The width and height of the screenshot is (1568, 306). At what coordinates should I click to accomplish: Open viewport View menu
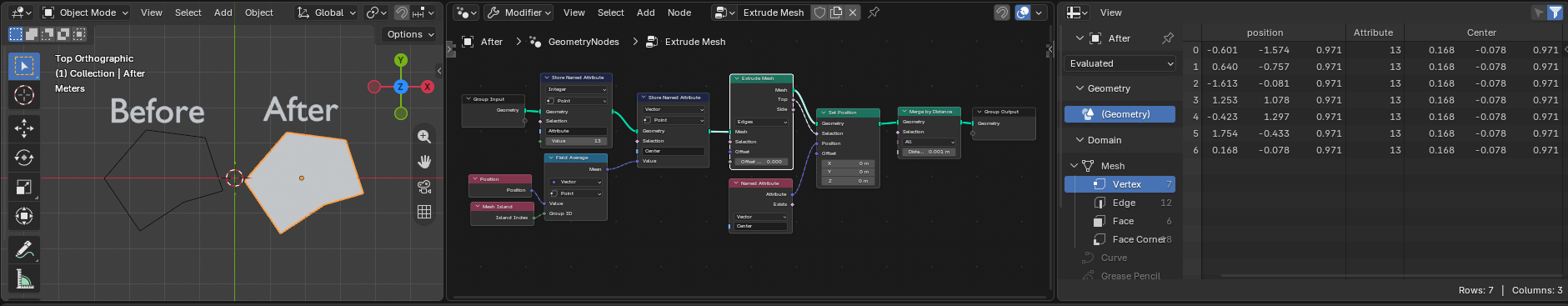click(152, 13)
